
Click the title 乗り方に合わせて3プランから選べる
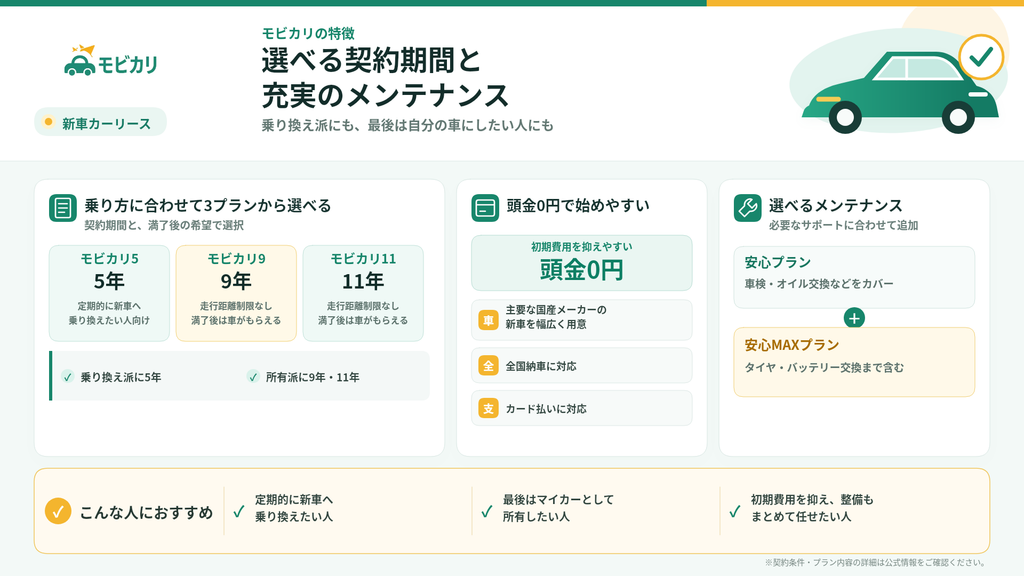tap(208, 206)
